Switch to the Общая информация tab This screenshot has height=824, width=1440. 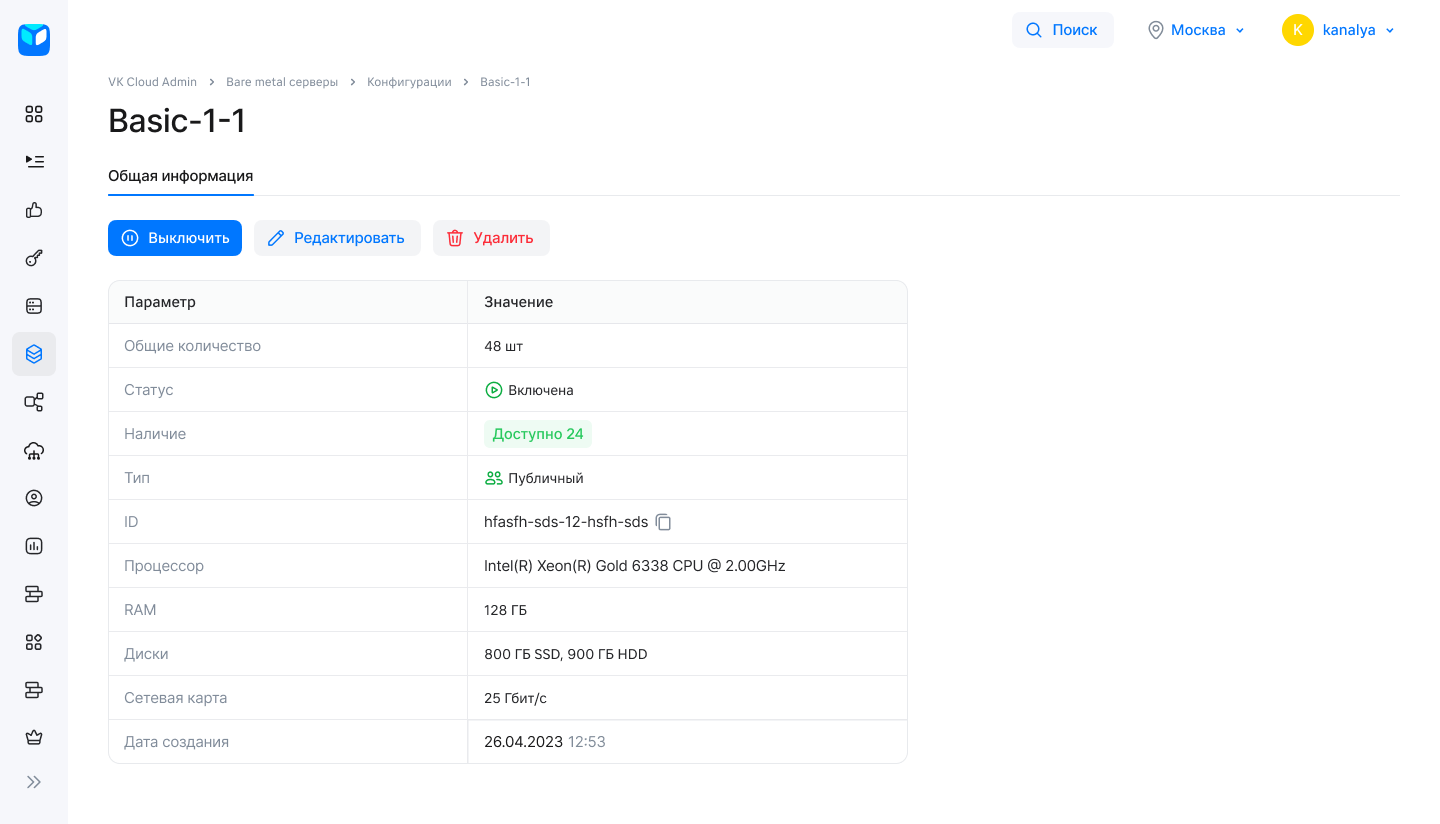[x=180, y=176]
